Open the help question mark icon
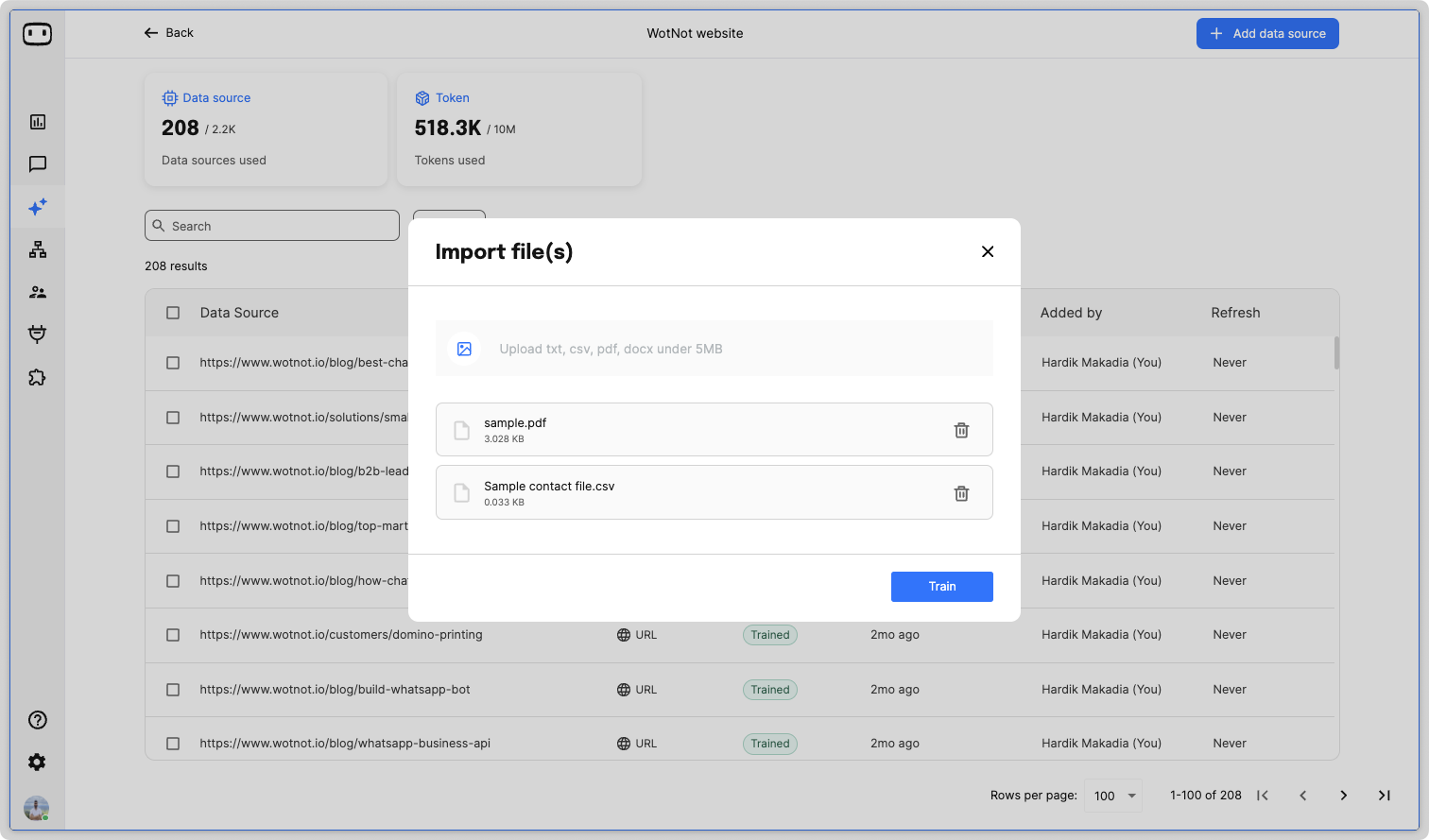 (x=38, y=720)
